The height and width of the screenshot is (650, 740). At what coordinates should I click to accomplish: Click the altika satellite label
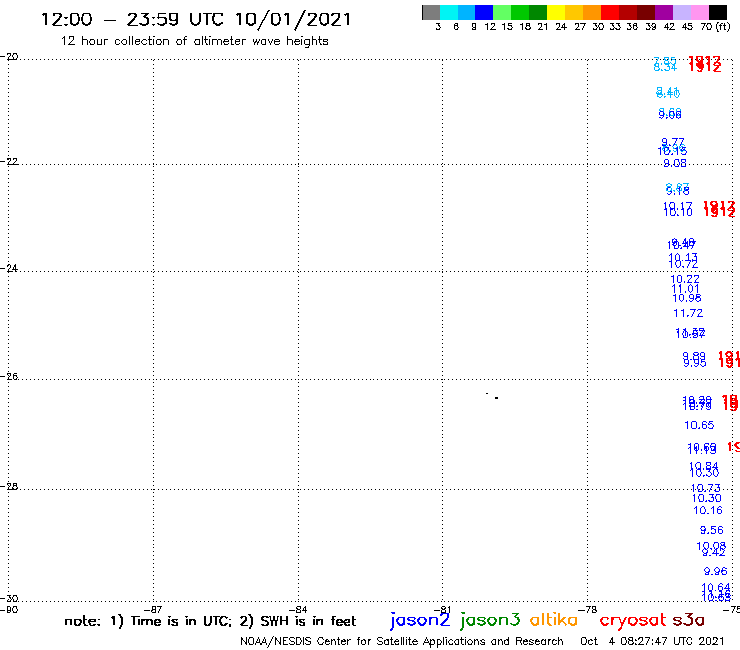coord(554,620)
